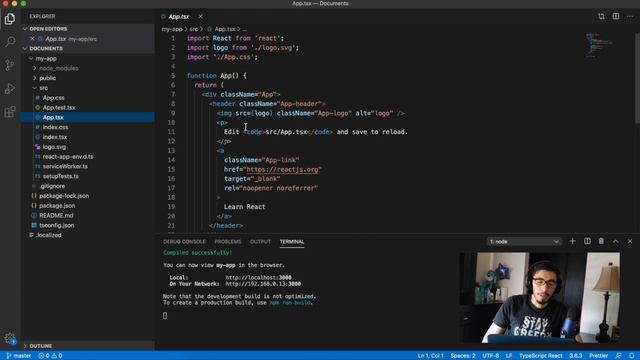This screenshot has width=640, height=360.
Task: Open notifications bell in status bar
Action: click(x=631, y=356)
